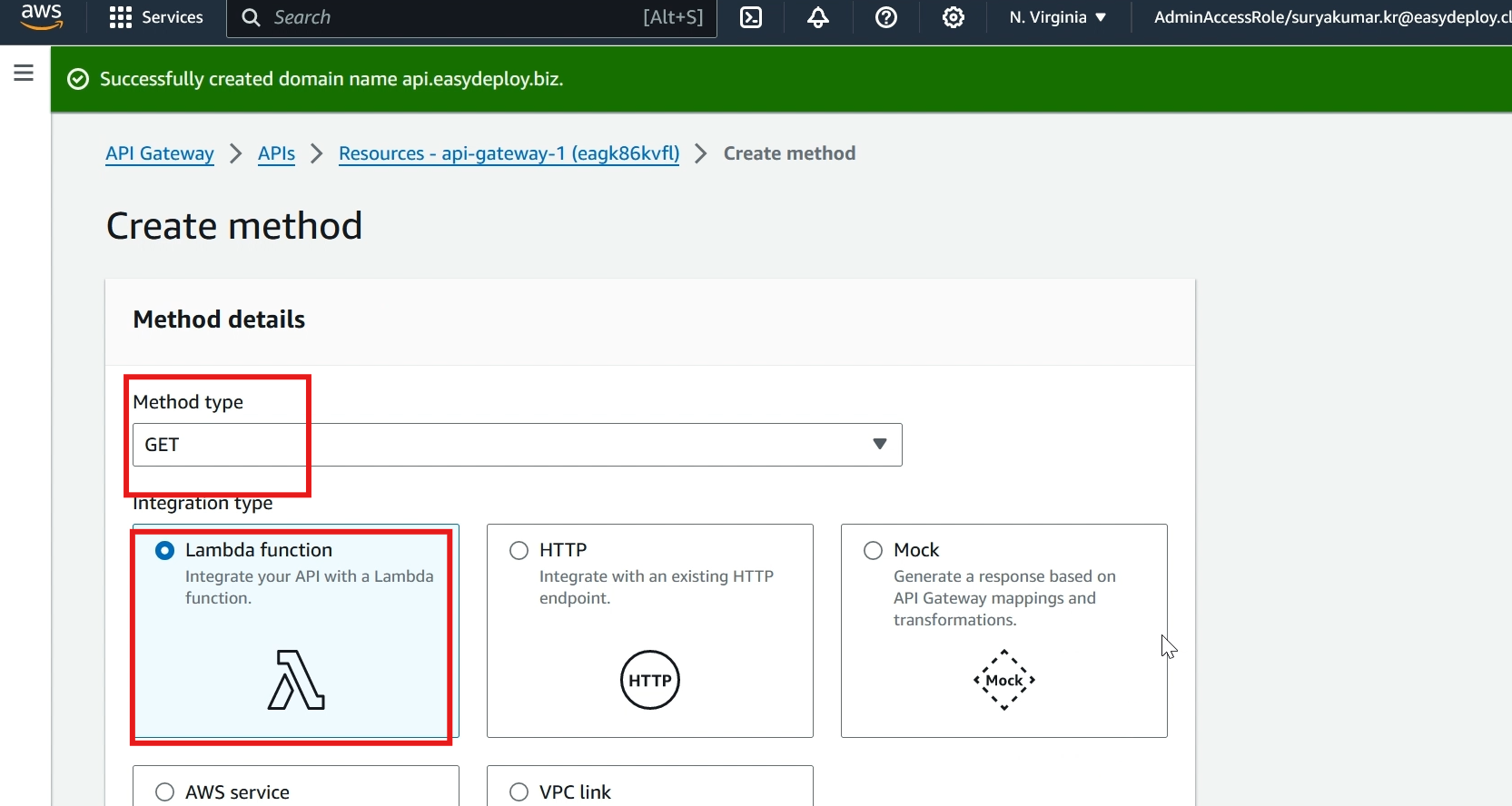Viewport: 1512px width, 806px height.
Task: Go to API Gateway breadcrumb link
Action: [x=160, y=153]
